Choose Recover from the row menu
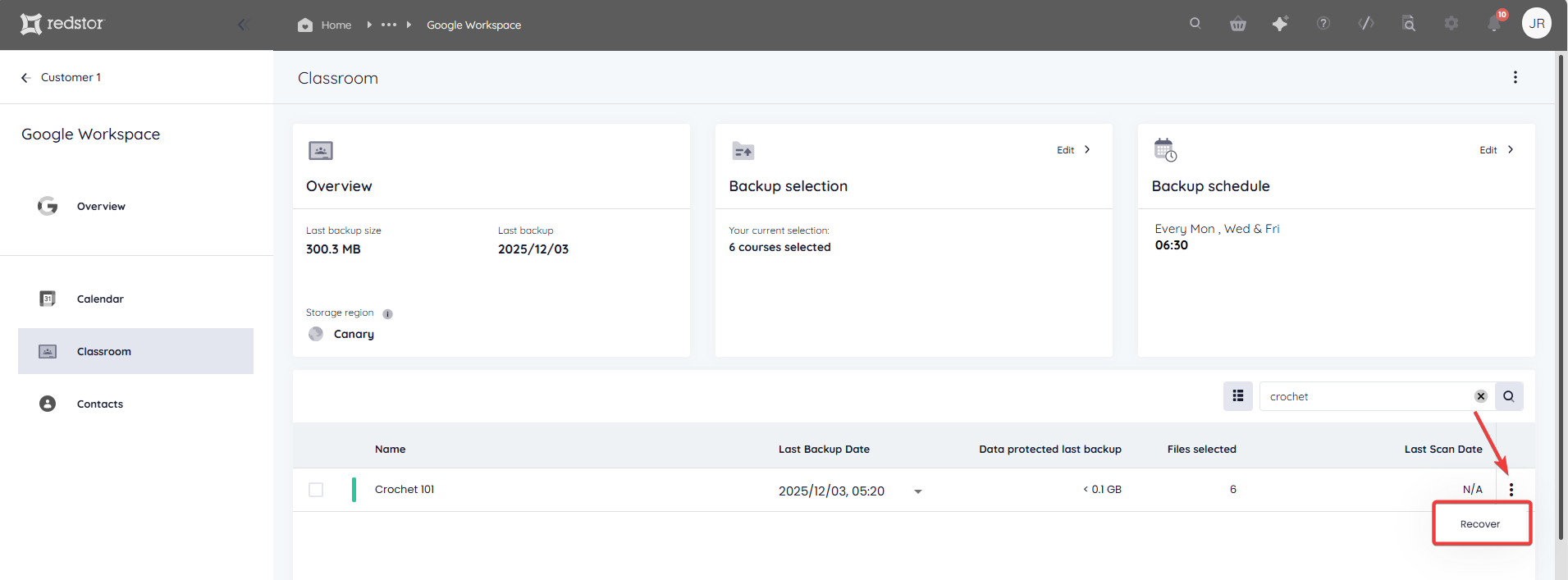Viewport: 1568px width, 580px height. (x=1480, y=524)
